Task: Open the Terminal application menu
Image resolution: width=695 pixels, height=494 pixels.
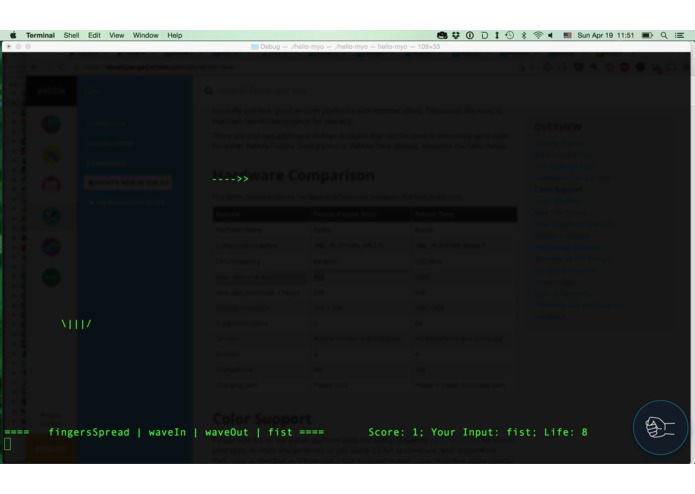Action: tap(40, 35)
